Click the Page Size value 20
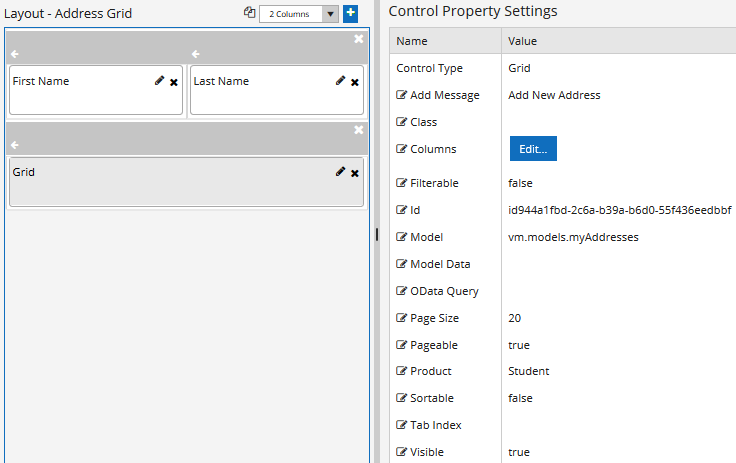 pyautogui.click(x=514, y=318)
